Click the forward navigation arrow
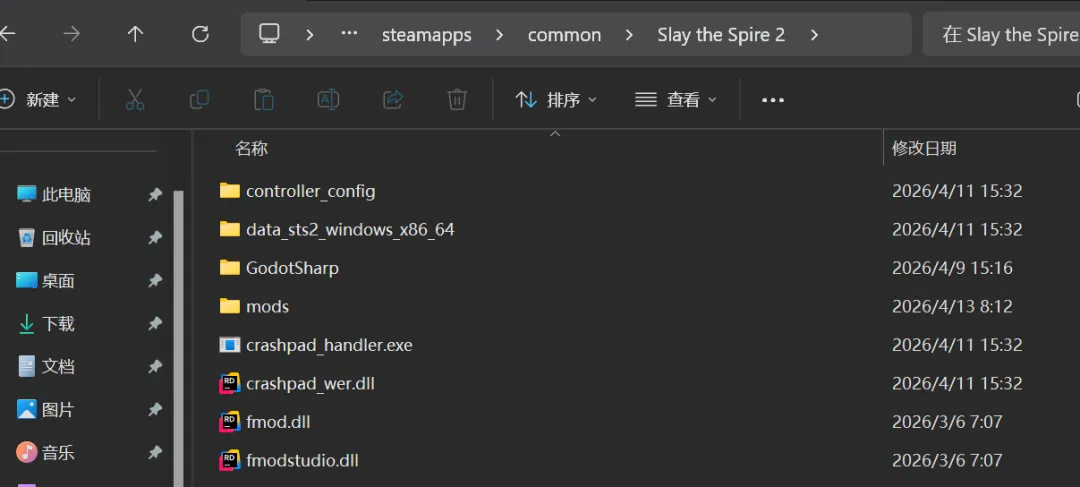 (x=72, y=34)
